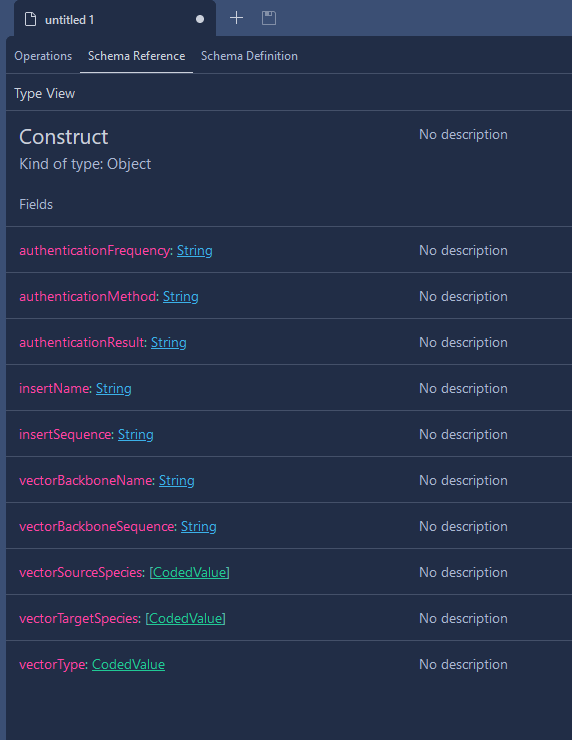This screenshot has height=740, width=572.
Task: Click the vectorType field name
Action: tap(52, 664)
